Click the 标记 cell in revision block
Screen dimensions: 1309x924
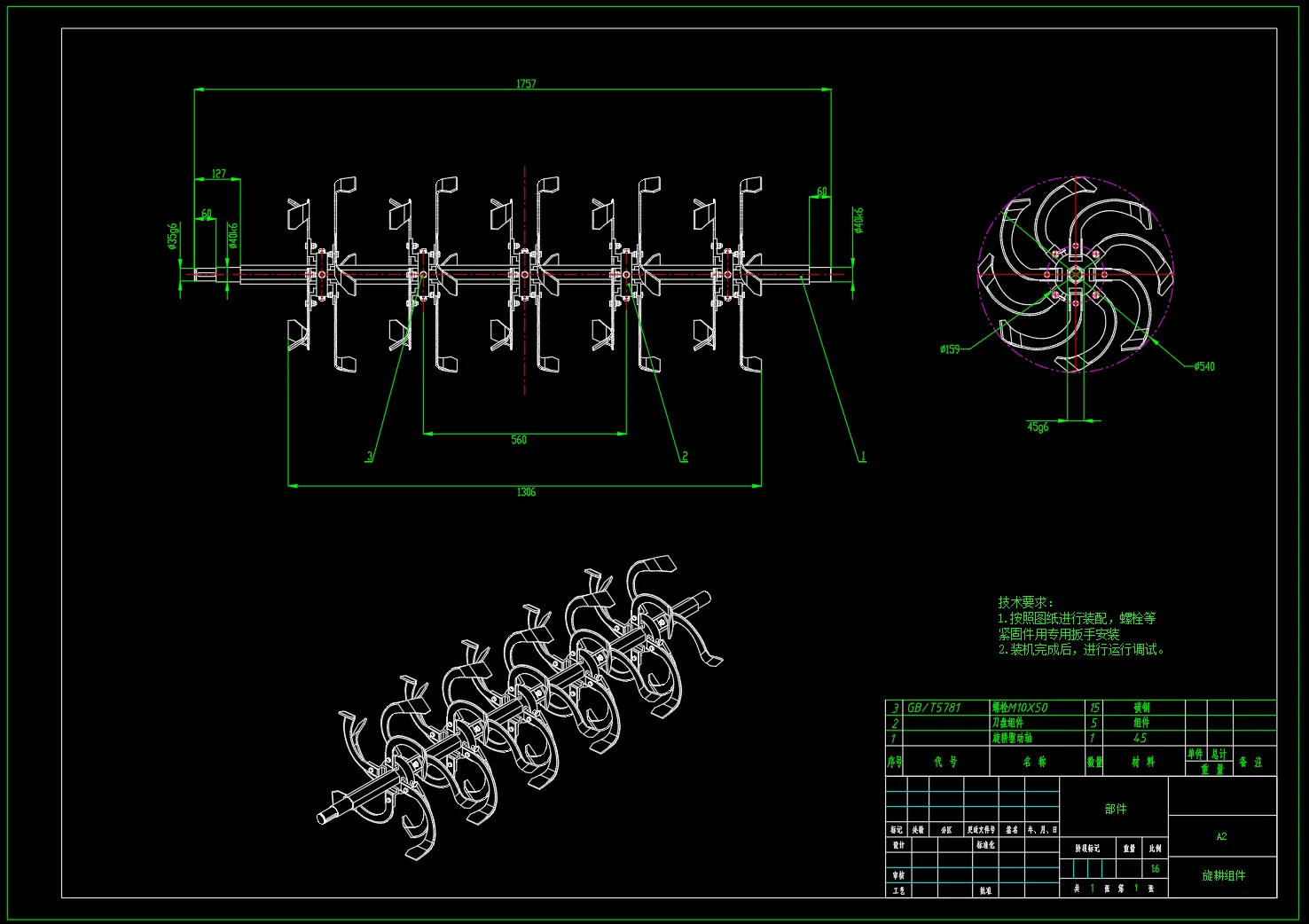pyautogui.click(x=897, y=830)
